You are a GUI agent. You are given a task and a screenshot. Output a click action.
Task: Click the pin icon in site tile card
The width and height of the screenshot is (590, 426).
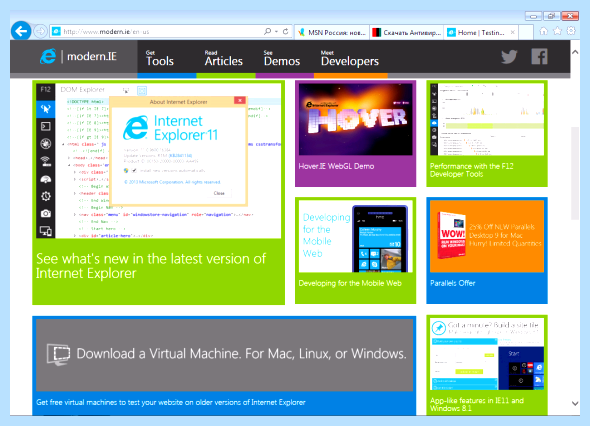click(x=438, y=328)
